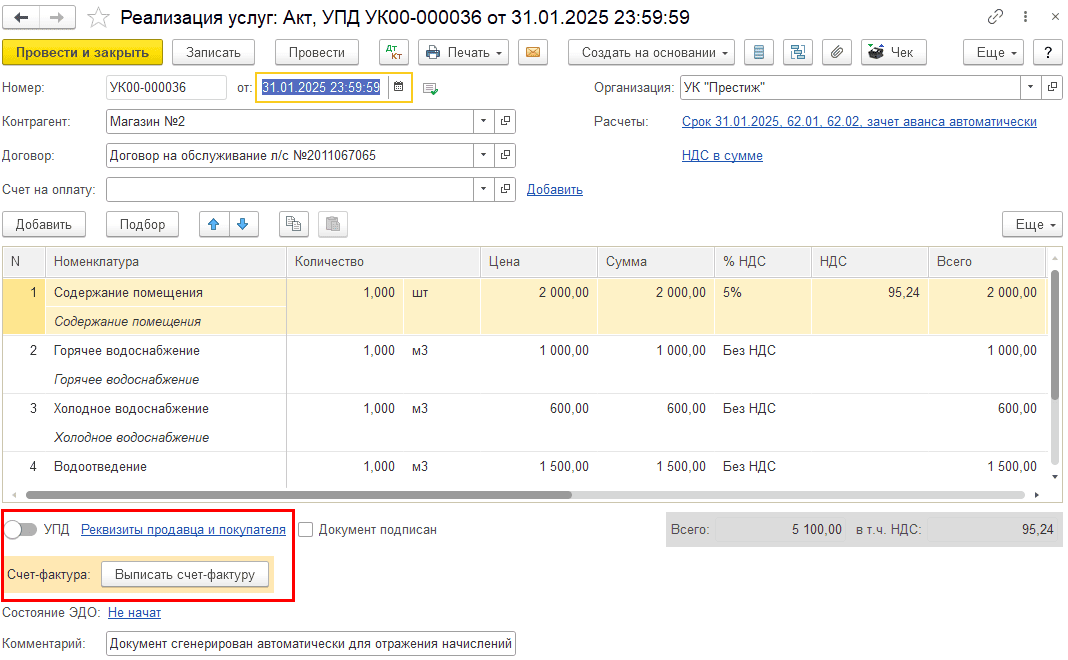Open attached files paperclip icon
This screenshot has width=1068, height=660.
click(838, 52)
